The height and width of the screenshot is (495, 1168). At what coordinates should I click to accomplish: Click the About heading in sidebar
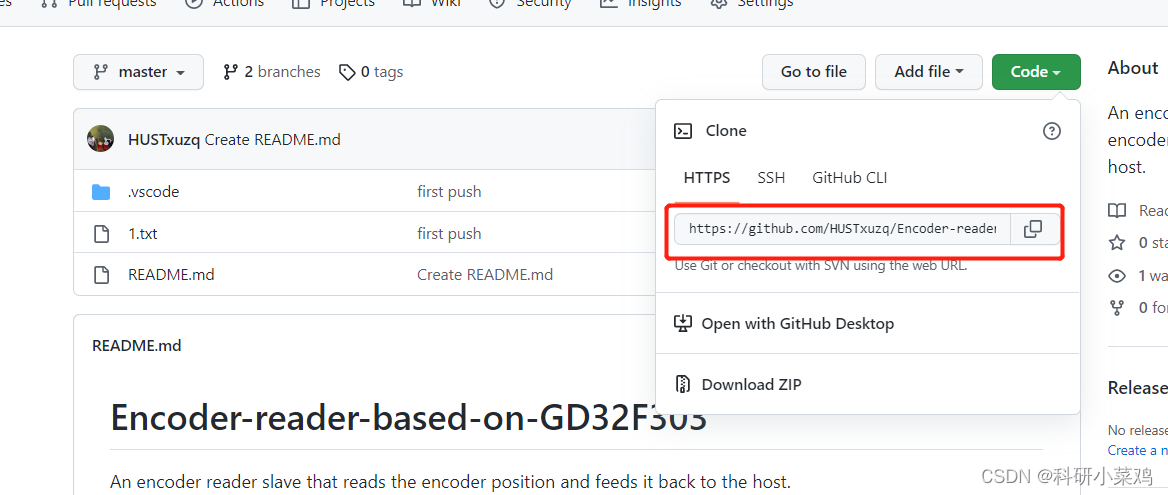pos(1133,68)
